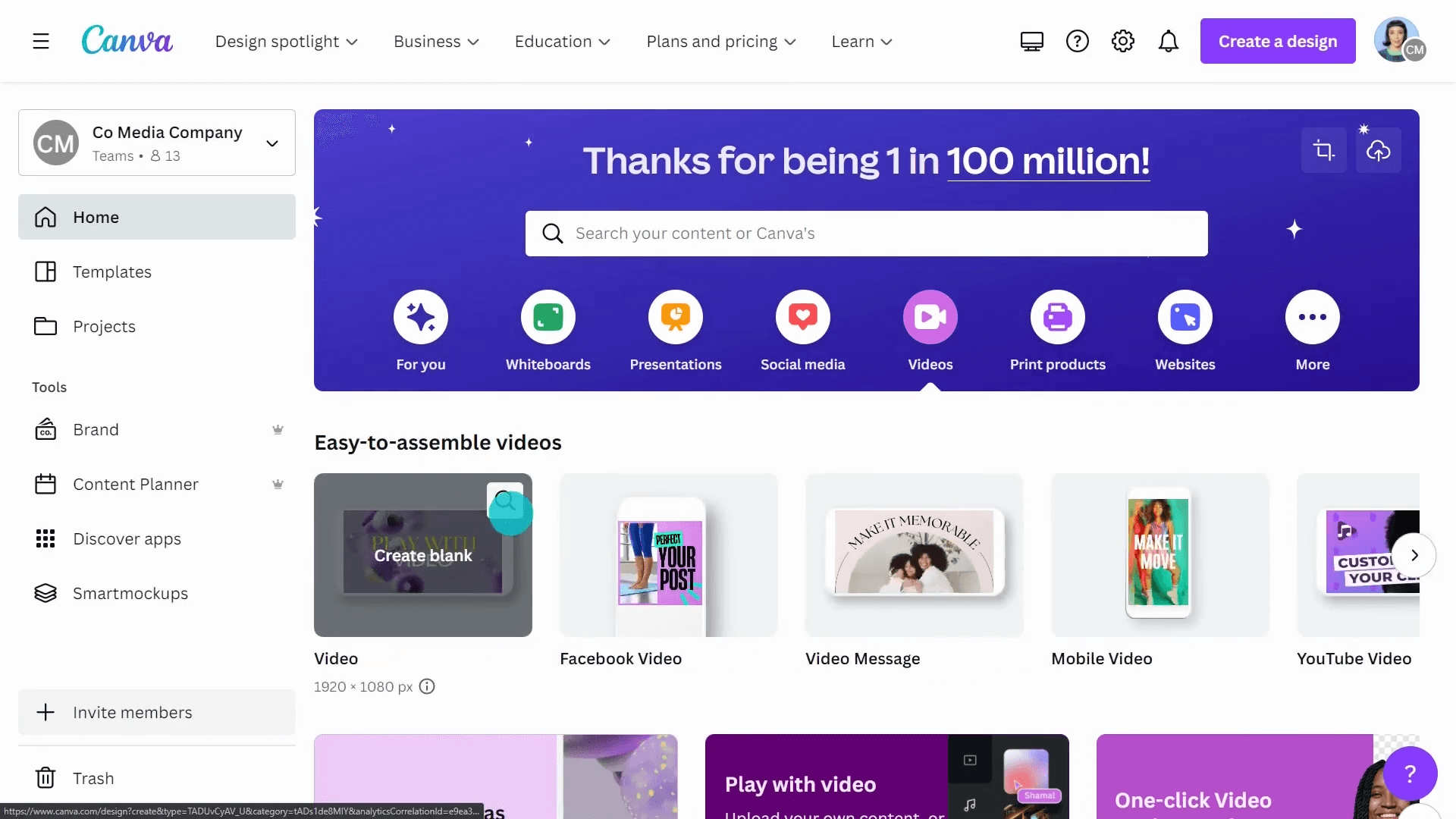Screen dimensions: 1456x819
Task: Click the preview magnifier on Video card
Action: [x=505, y=500]
